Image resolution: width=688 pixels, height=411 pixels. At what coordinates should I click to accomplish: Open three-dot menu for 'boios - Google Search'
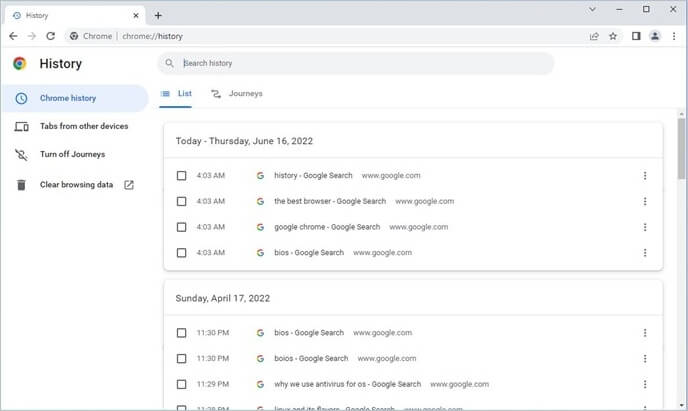pyautogui.click(x=644, y=359)
